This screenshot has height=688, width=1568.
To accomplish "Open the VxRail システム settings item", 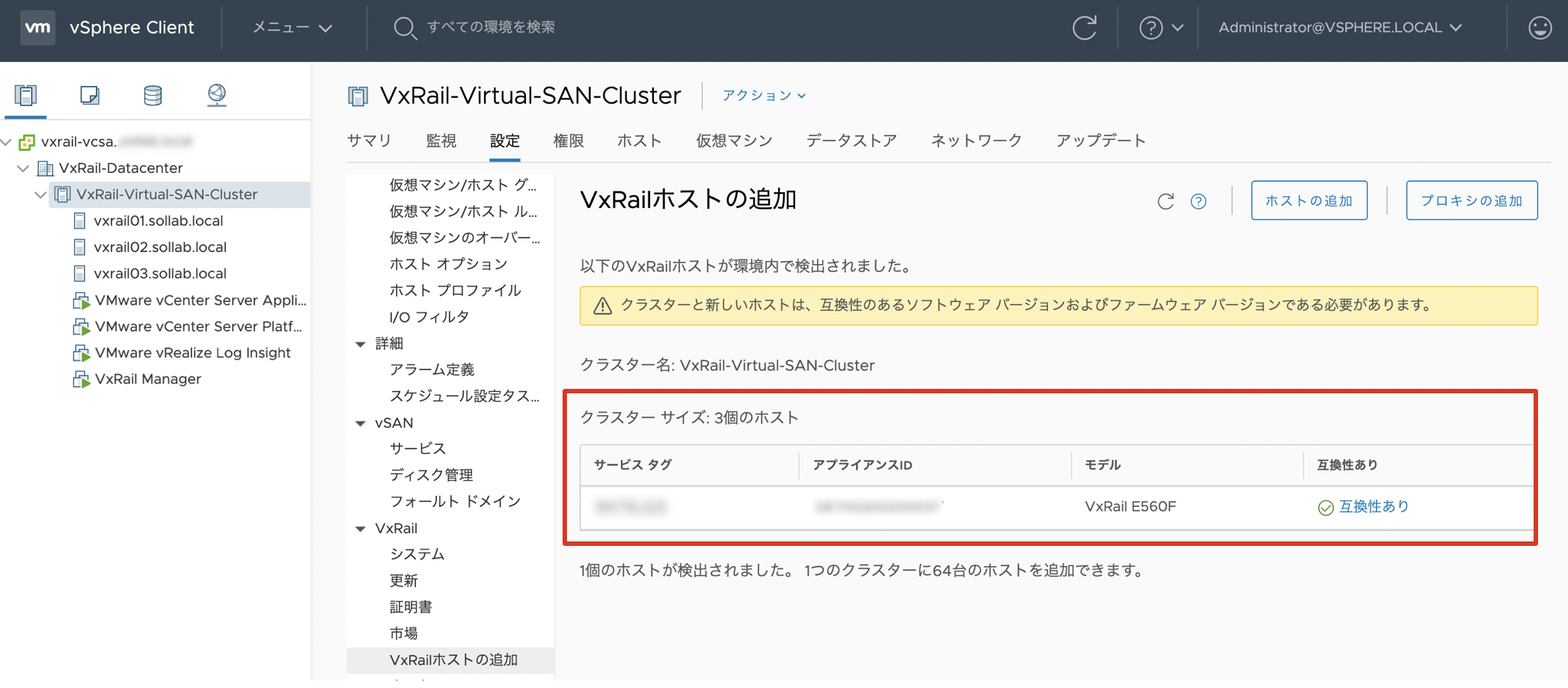I will (417, 554).
